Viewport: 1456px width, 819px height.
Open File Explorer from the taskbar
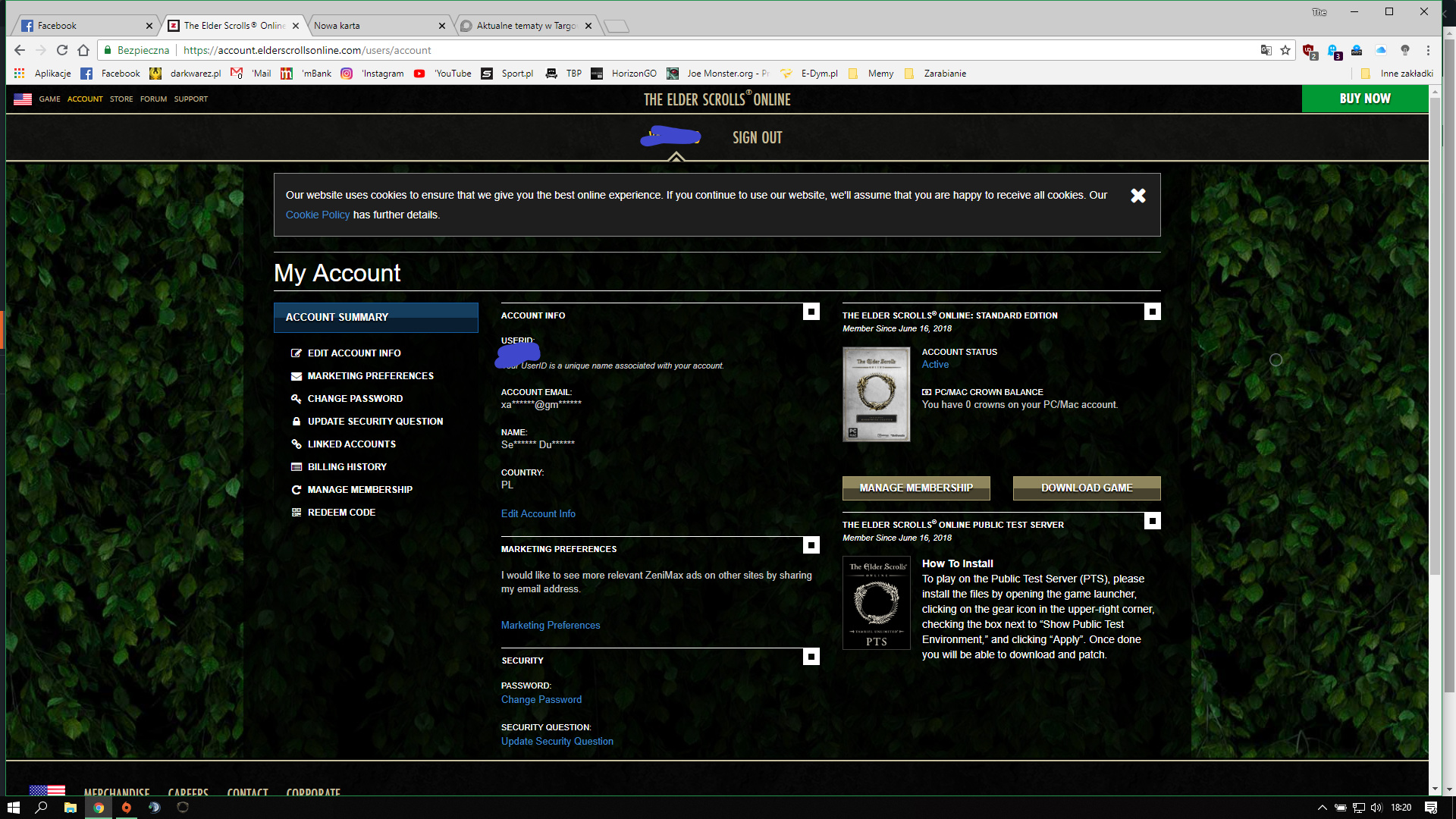coord(70,808)
